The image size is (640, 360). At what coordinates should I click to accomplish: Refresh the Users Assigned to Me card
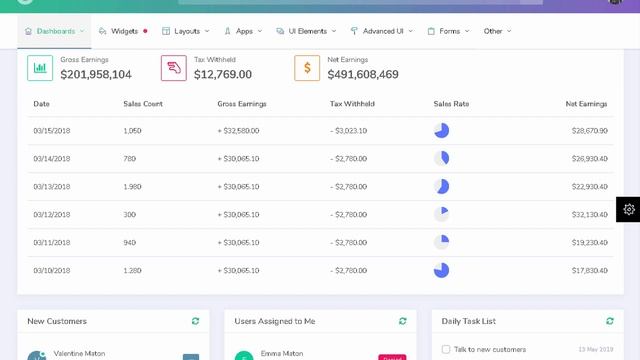point(403,321)
